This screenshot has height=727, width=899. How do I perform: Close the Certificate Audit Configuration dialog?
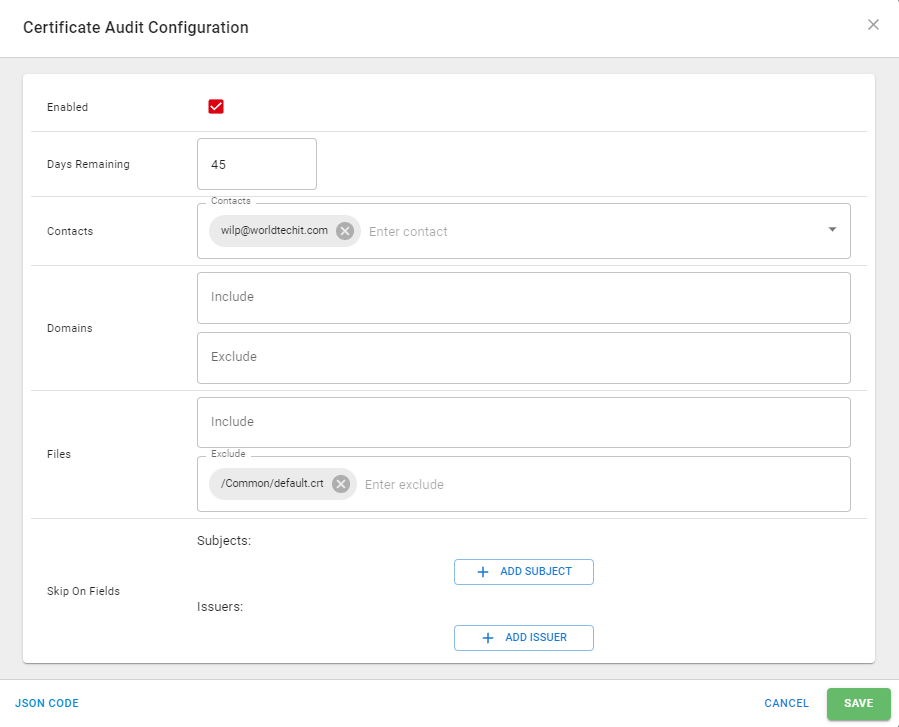(873, 25)
